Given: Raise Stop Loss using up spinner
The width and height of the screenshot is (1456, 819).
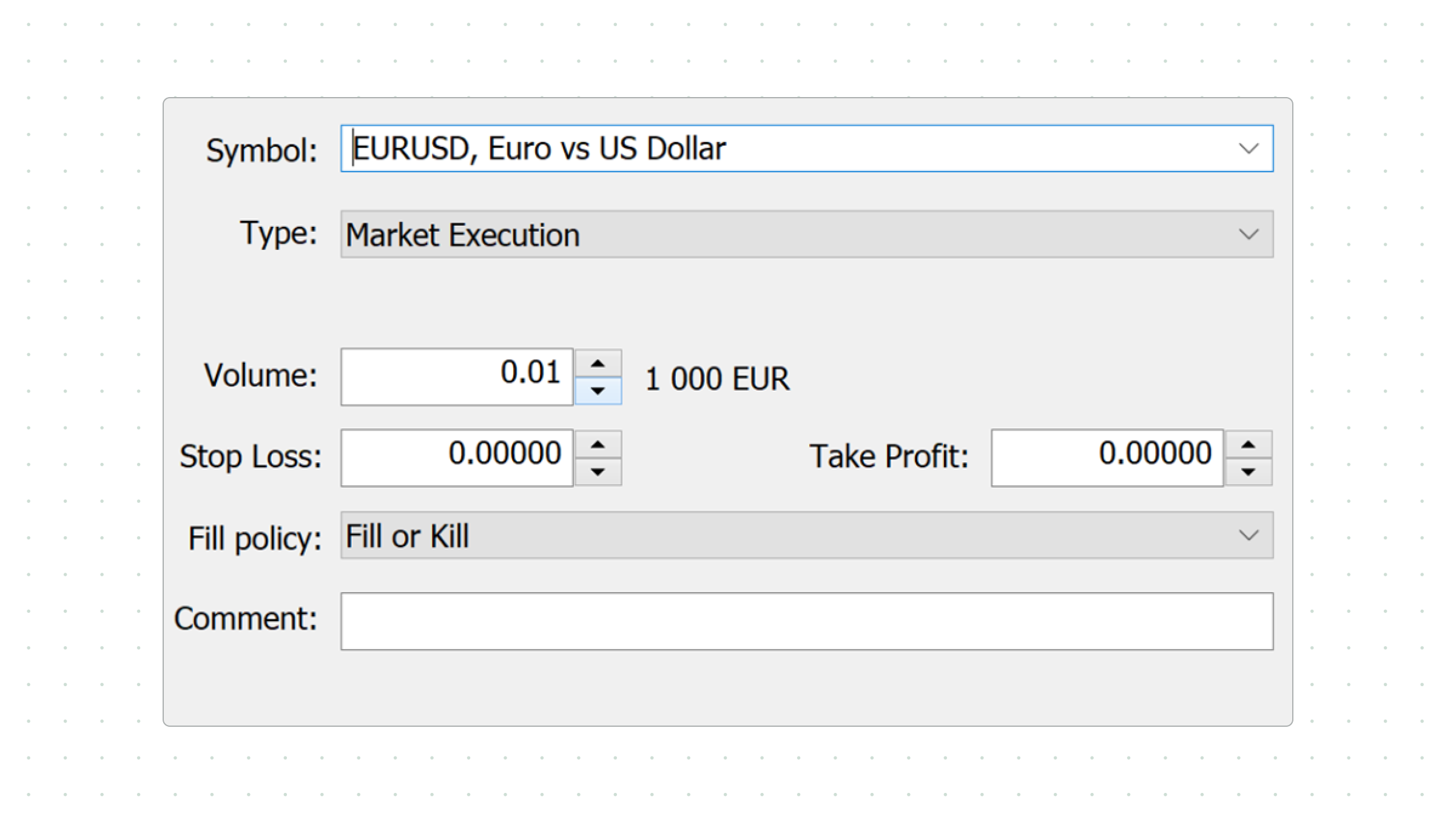Looking at the screenshot, I should (x=598, y=445).
